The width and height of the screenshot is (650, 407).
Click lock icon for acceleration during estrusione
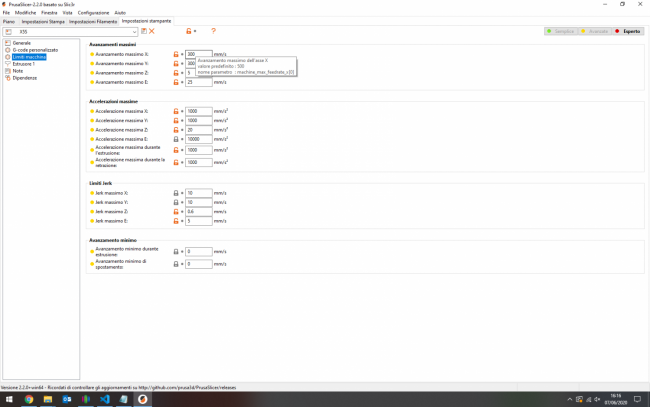pos(176,150)
